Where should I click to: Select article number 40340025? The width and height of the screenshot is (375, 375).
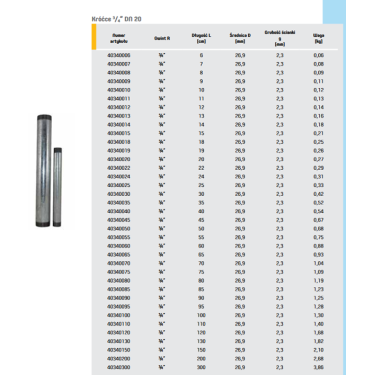119,185
